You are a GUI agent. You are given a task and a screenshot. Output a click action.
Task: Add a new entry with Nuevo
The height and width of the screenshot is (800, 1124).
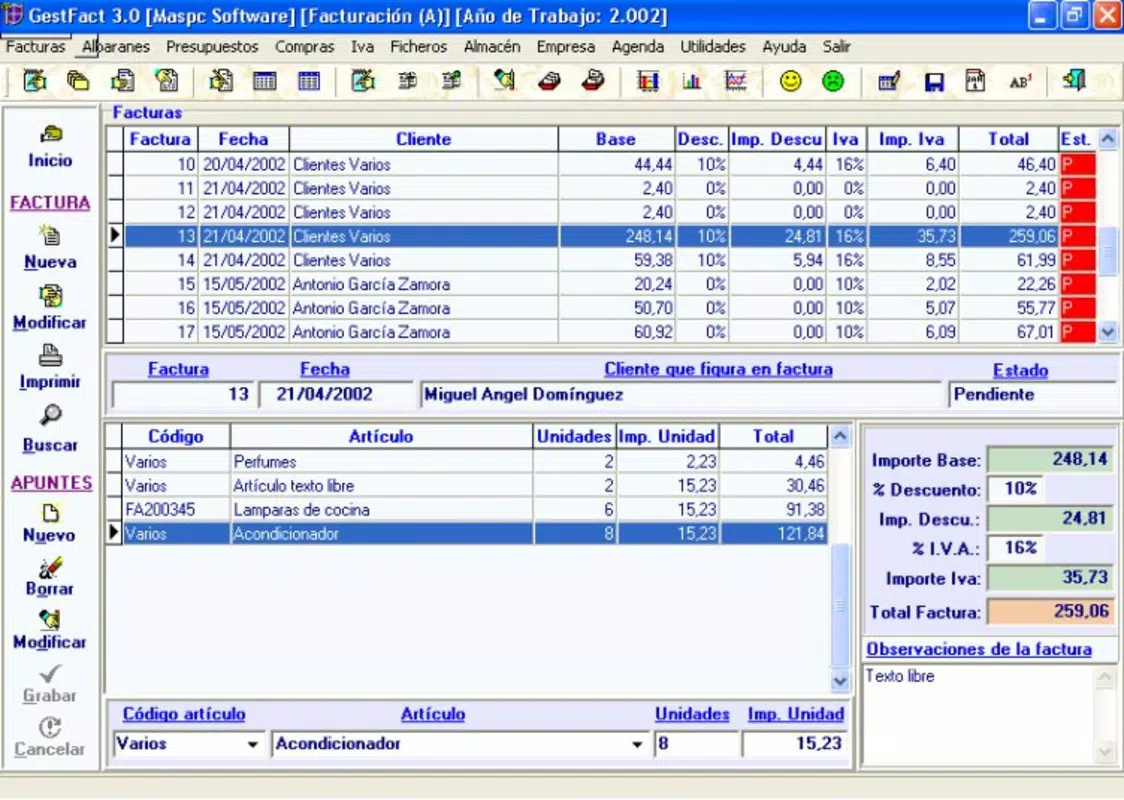50,523
